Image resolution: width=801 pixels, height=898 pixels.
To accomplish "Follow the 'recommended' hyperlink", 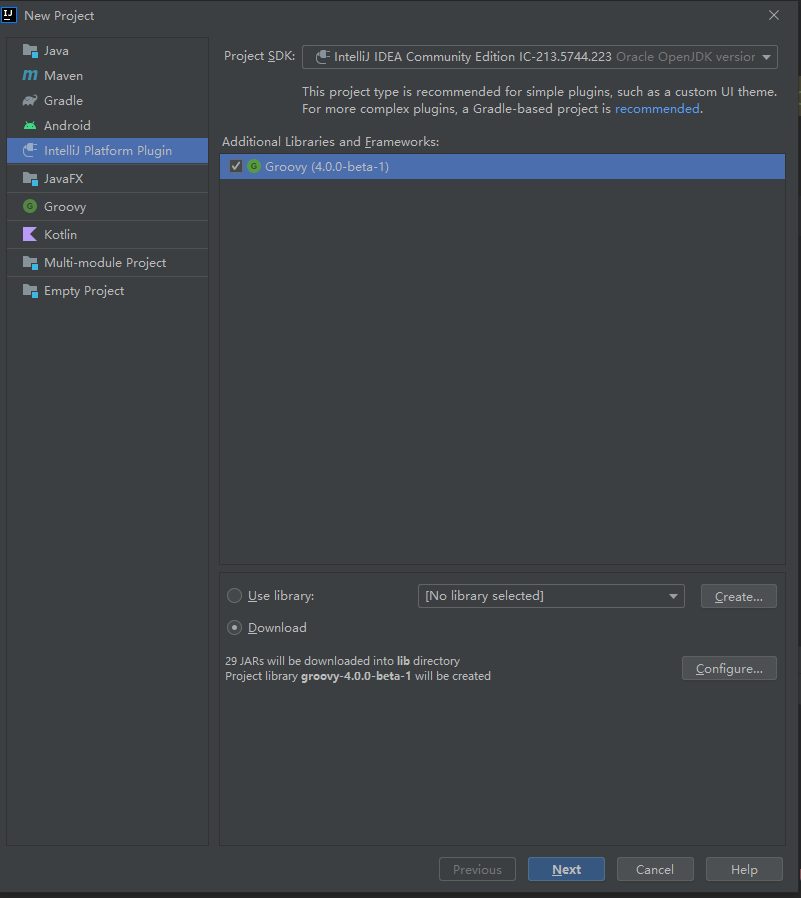I will (x=657, y=109).
